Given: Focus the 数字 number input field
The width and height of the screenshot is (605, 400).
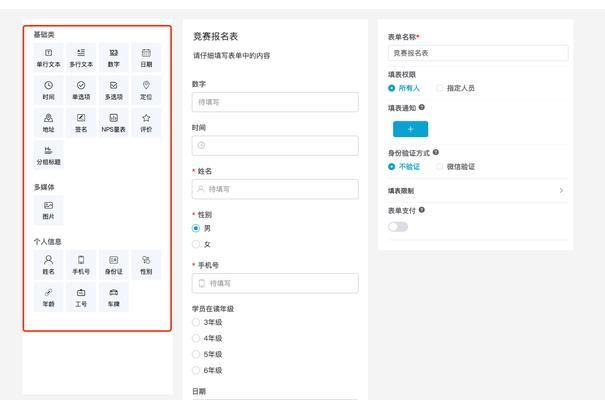Looking at the screenshot, I should [275, 102].
